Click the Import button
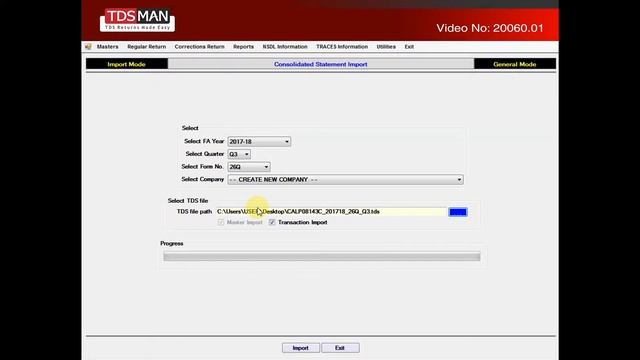 tap(300, 348)
